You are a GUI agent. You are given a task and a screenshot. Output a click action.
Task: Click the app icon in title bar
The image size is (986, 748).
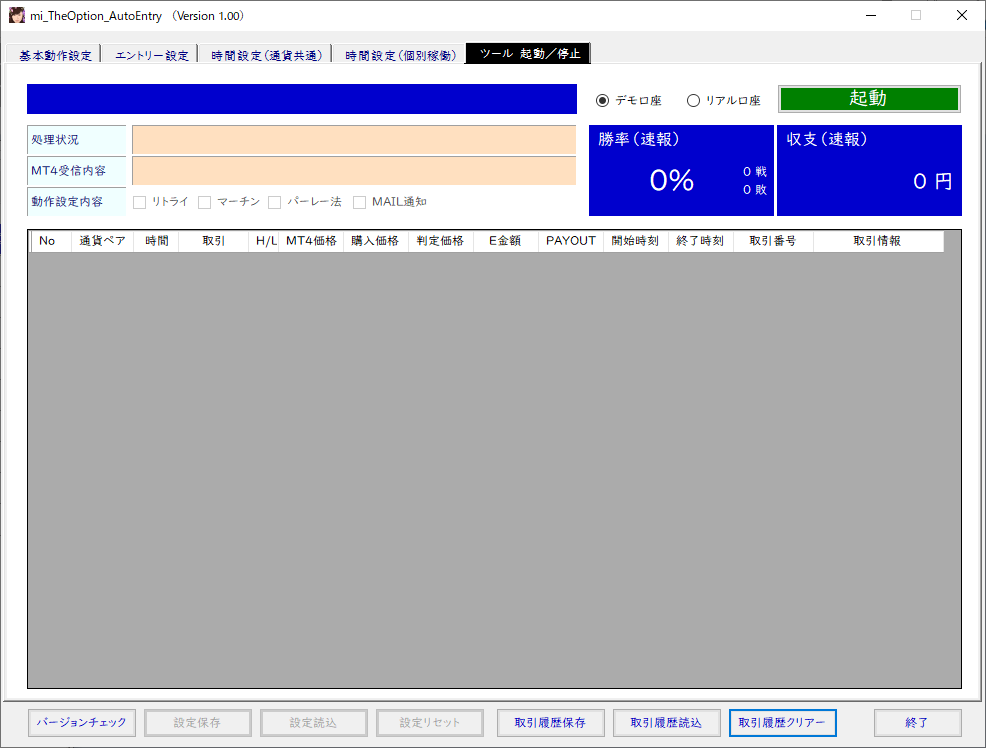click(17, 16)
